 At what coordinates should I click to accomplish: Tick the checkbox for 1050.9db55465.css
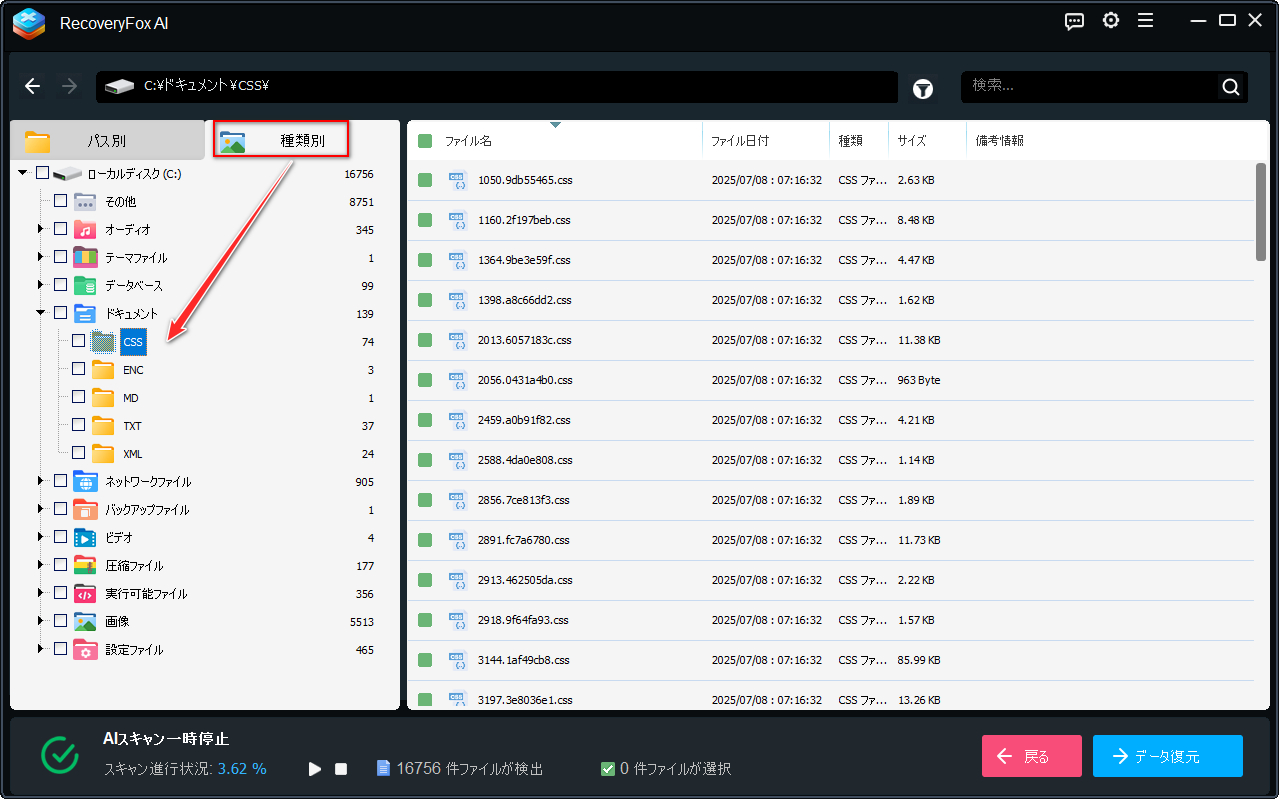click(425, 180)
